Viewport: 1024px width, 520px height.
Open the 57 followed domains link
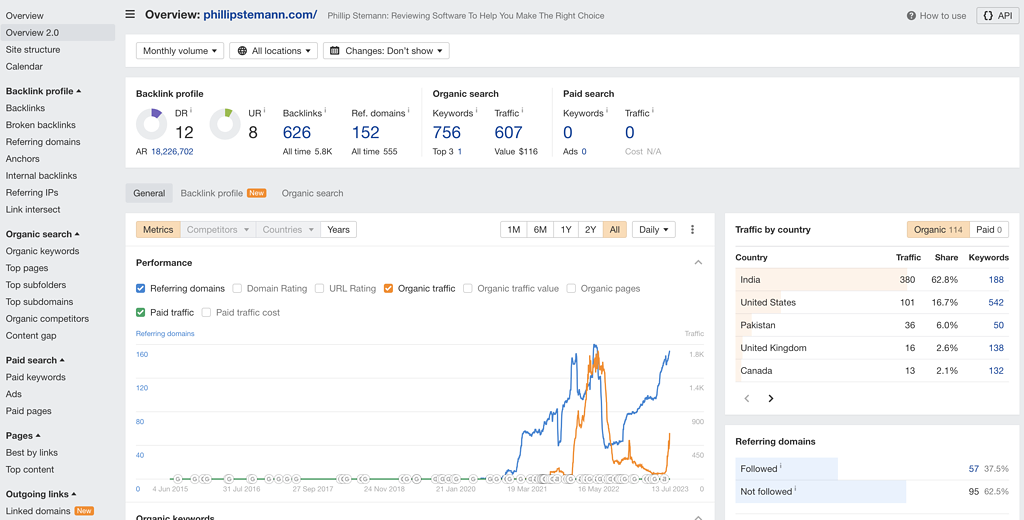(x=974, y=468)
